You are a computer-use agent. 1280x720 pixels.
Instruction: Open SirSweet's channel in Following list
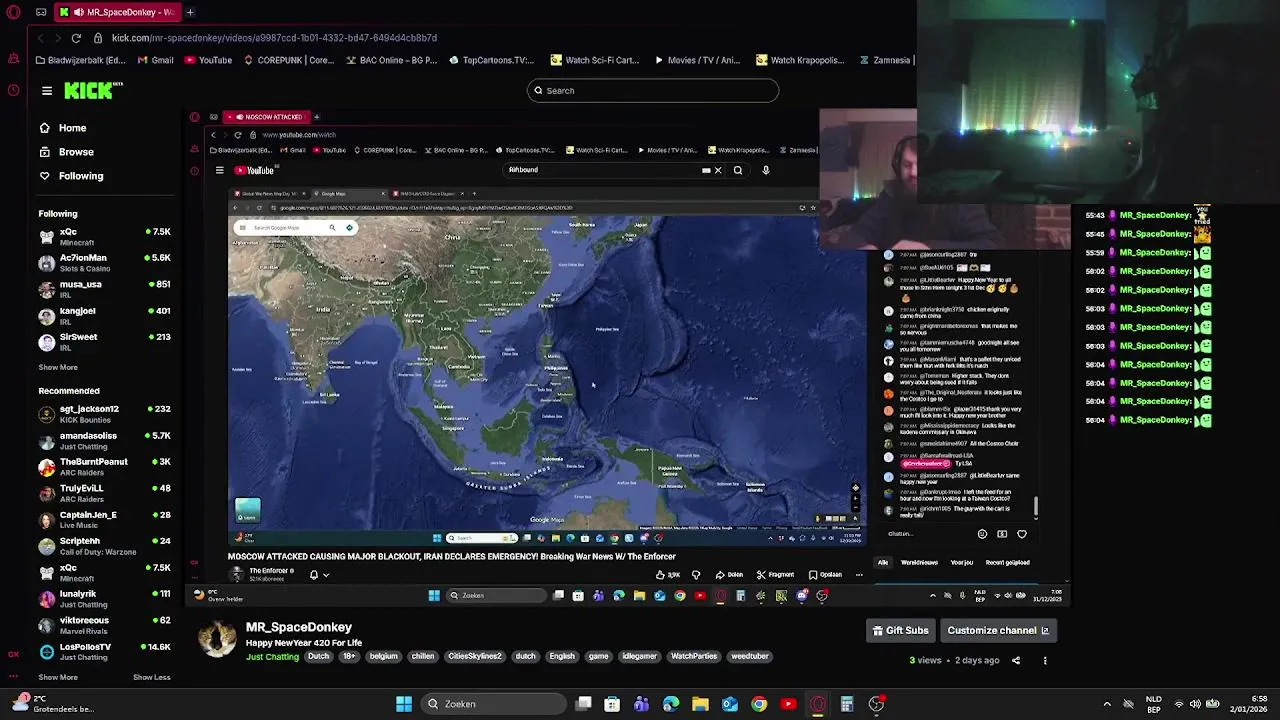tap(104, 342)
